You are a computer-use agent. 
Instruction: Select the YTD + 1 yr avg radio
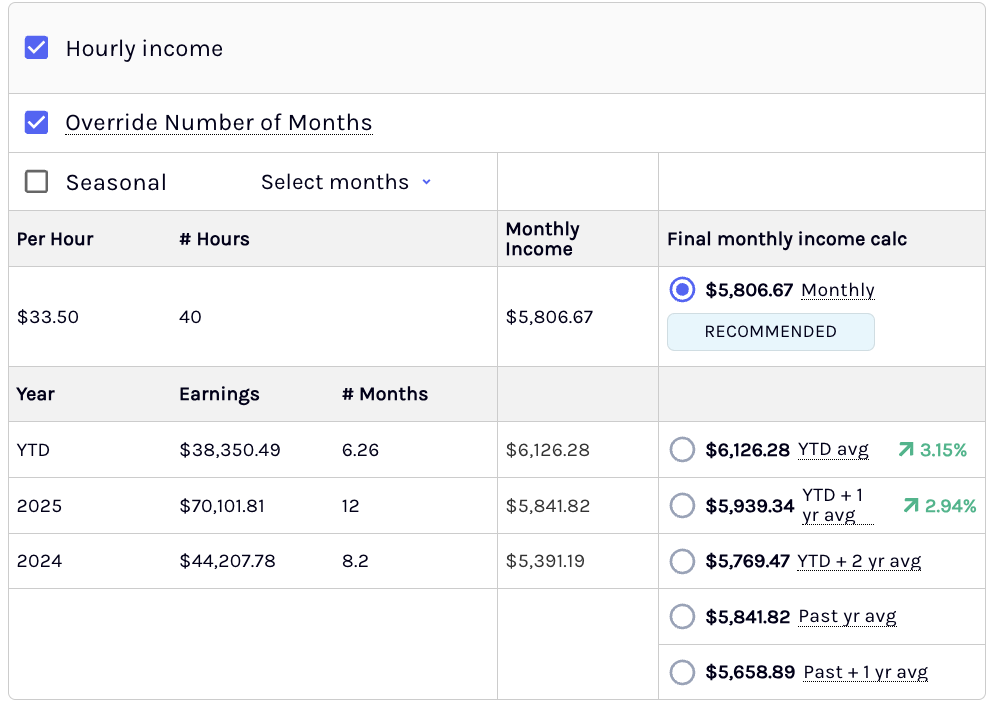tap(682, 506)
